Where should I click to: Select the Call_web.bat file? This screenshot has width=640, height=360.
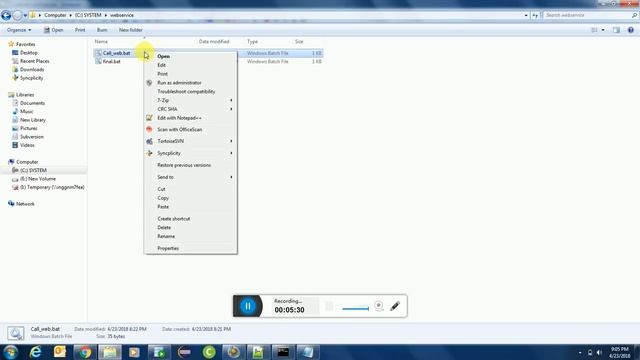[x=116, y=53]
